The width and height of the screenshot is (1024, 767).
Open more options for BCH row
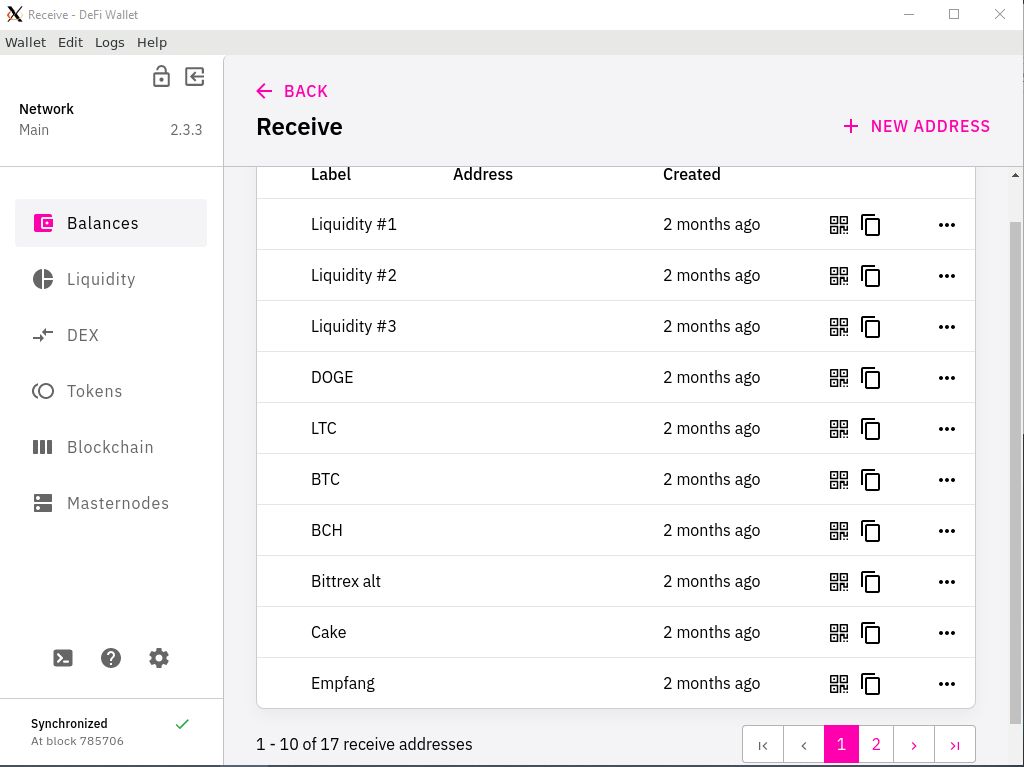coord(946,530)
